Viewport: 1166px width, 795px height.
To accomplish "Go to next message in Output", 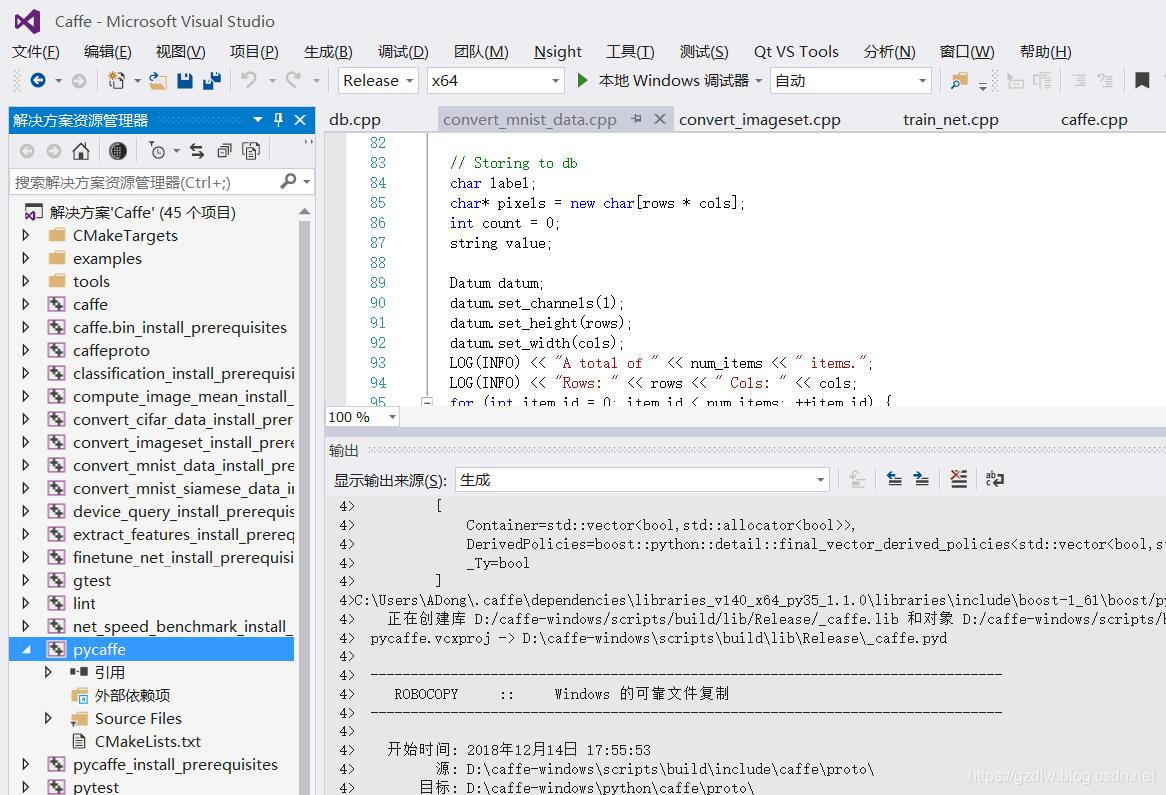I will (x=921, y=480).
